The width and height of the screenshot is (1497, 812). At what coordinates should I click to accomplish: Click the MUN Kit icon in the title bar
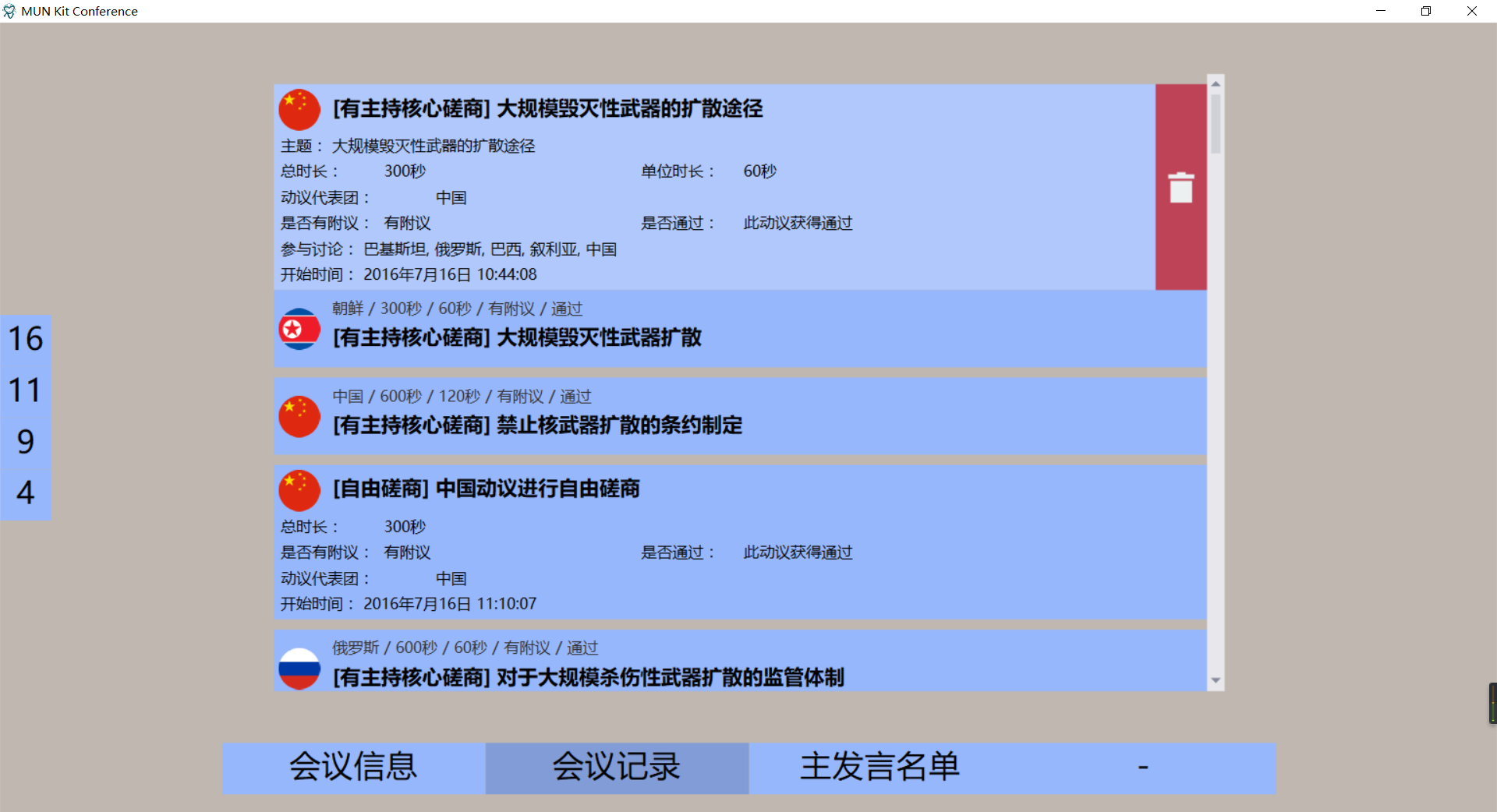(x=9, y=10)
